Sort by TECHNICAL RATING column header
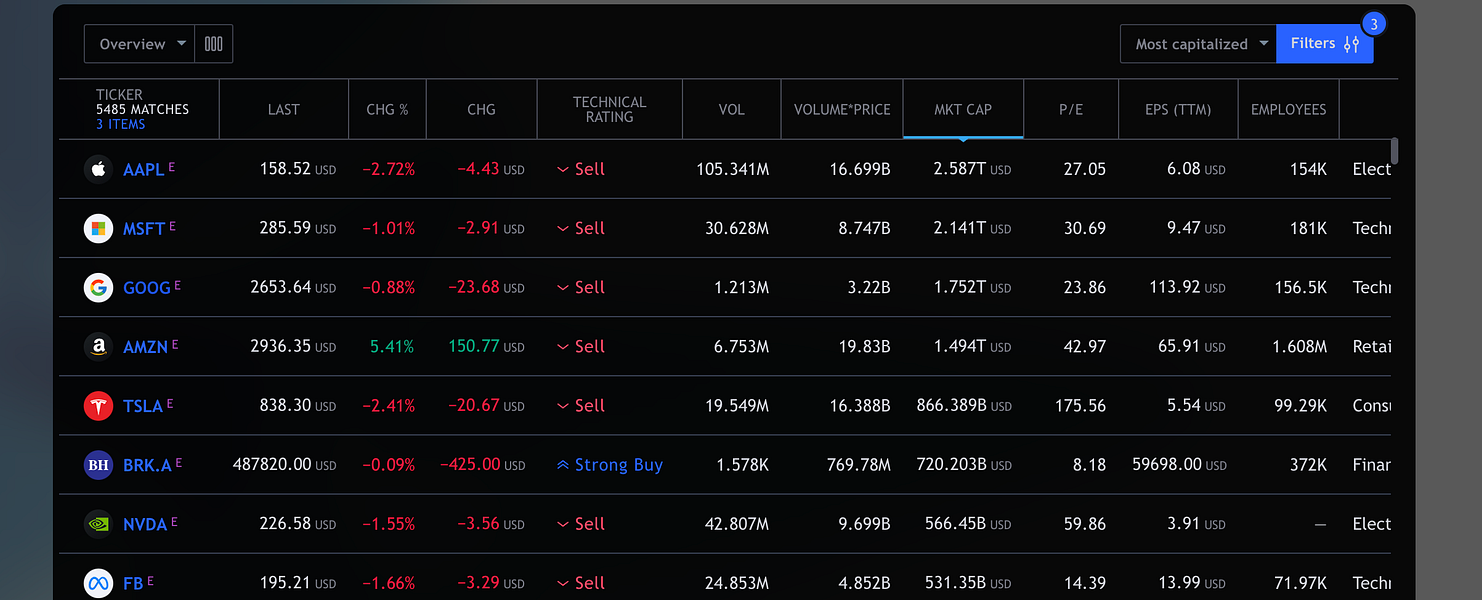Screen dimensions: 1482x600 click(x=610, y=109)
